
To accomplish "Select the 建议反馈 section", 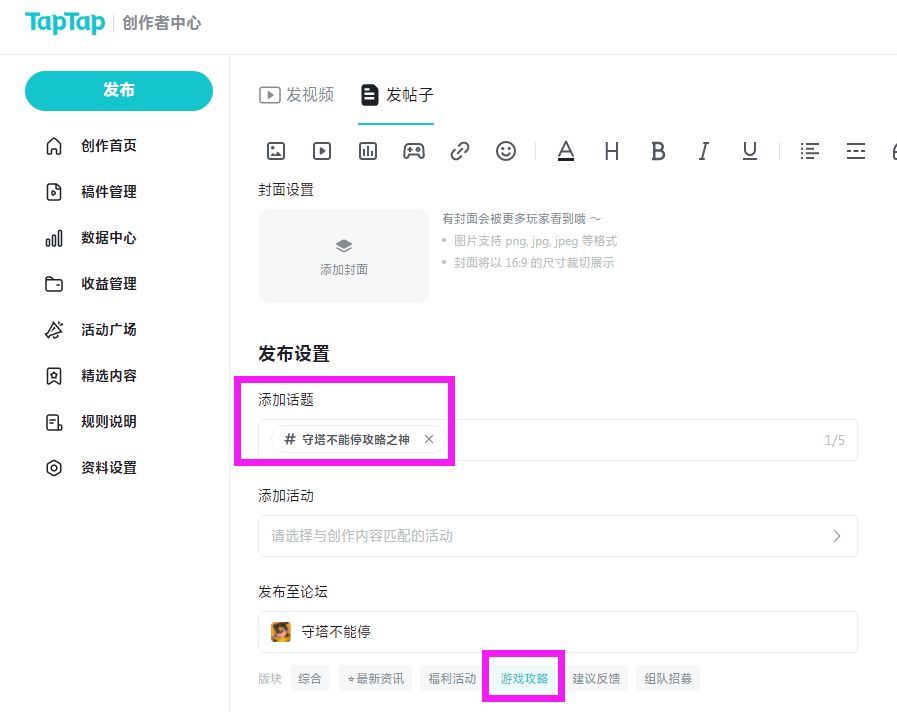I will (596, 679).
